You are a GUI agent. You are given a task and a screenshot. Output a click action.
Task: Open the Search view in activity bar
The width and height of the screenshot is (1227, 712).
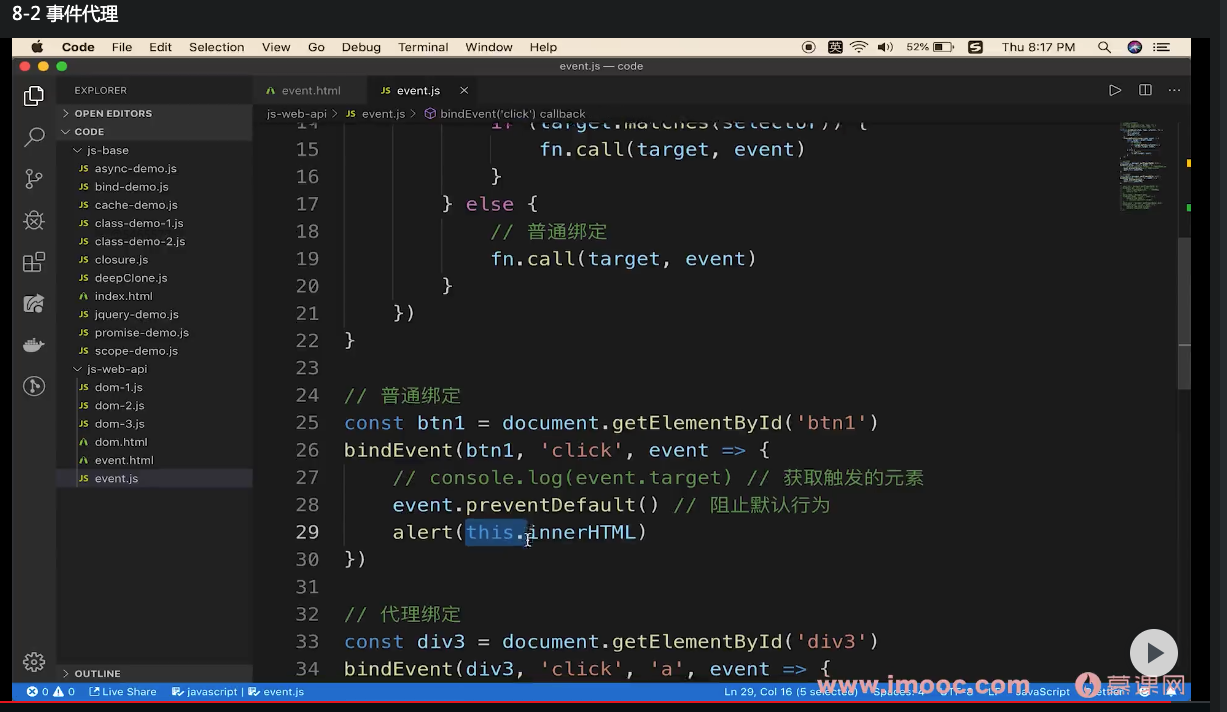pyautogui.click(x=34, y=137)
